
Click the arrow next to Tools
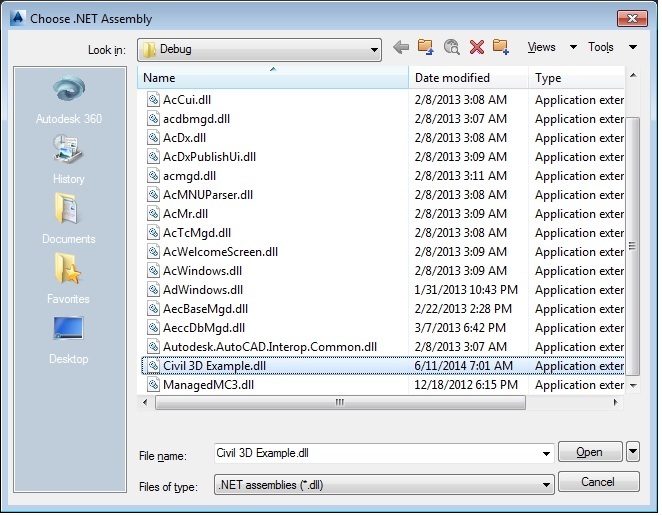(x=633, y=47)
